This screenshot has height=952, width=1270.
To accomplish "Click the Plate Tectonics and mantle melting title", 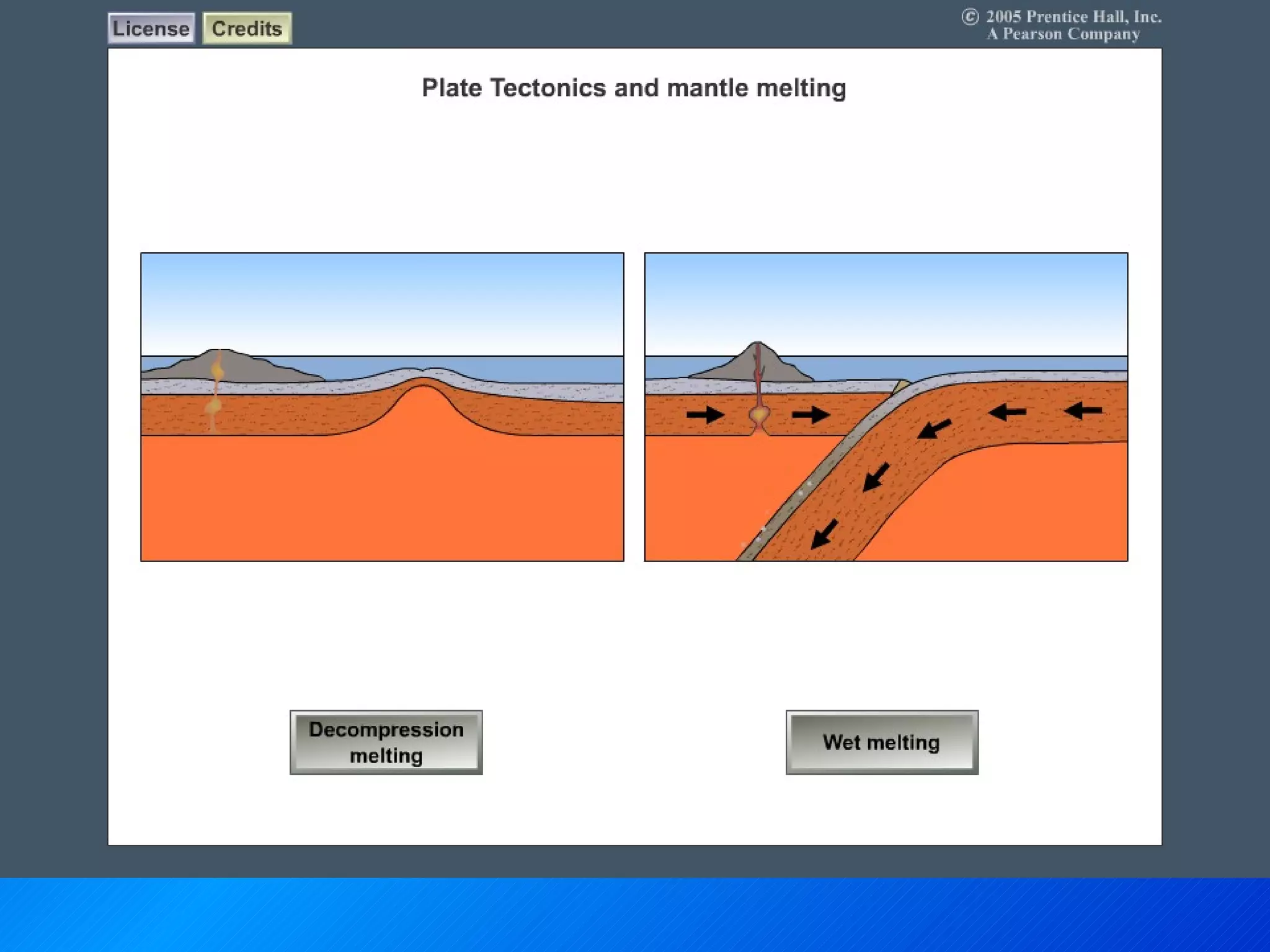I will (634, 88).
